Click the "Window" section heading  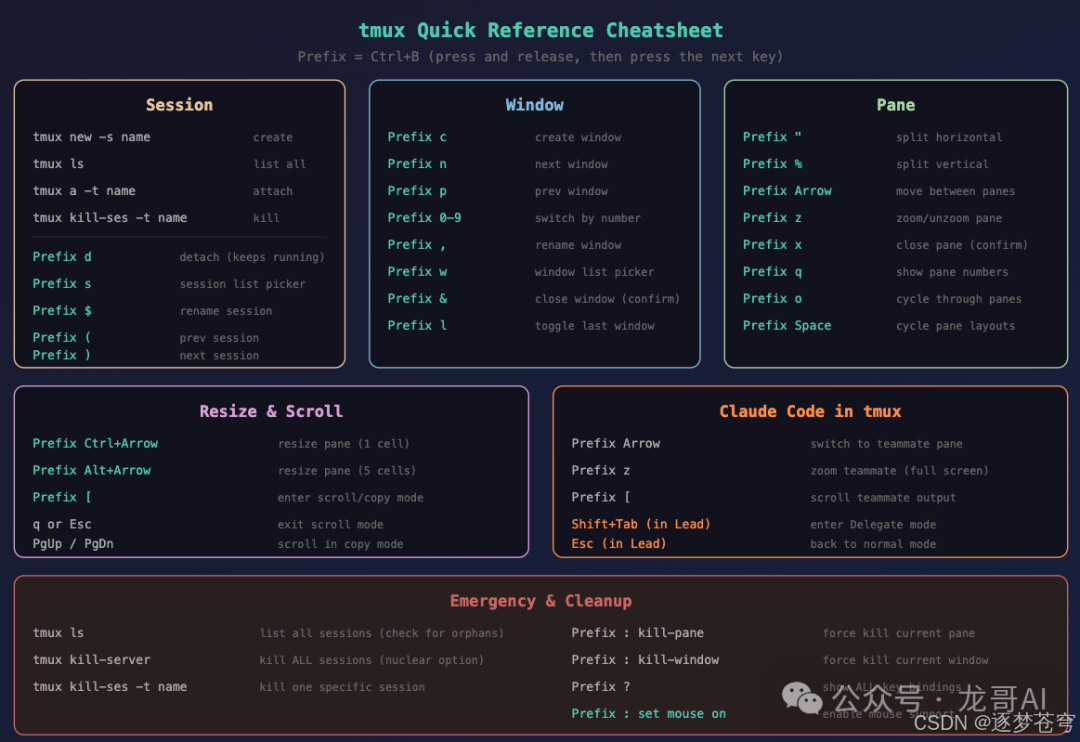point(534,105)
